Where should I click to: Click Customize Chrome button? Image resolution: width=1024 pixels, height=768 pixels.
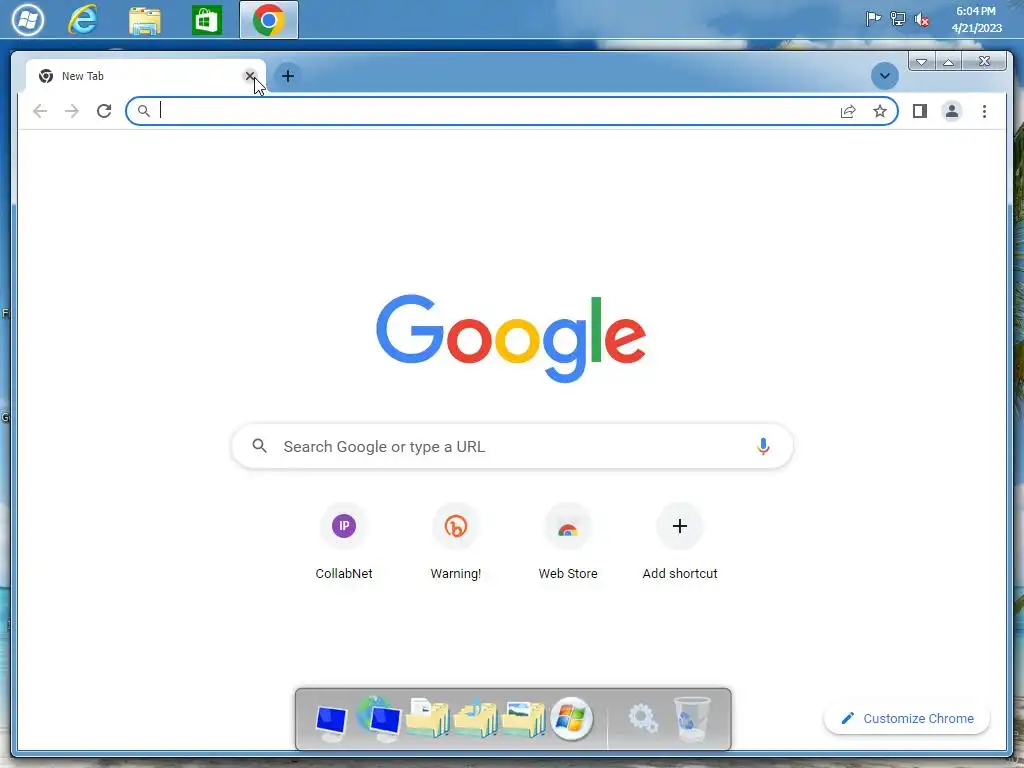click(x=908, y=718)
